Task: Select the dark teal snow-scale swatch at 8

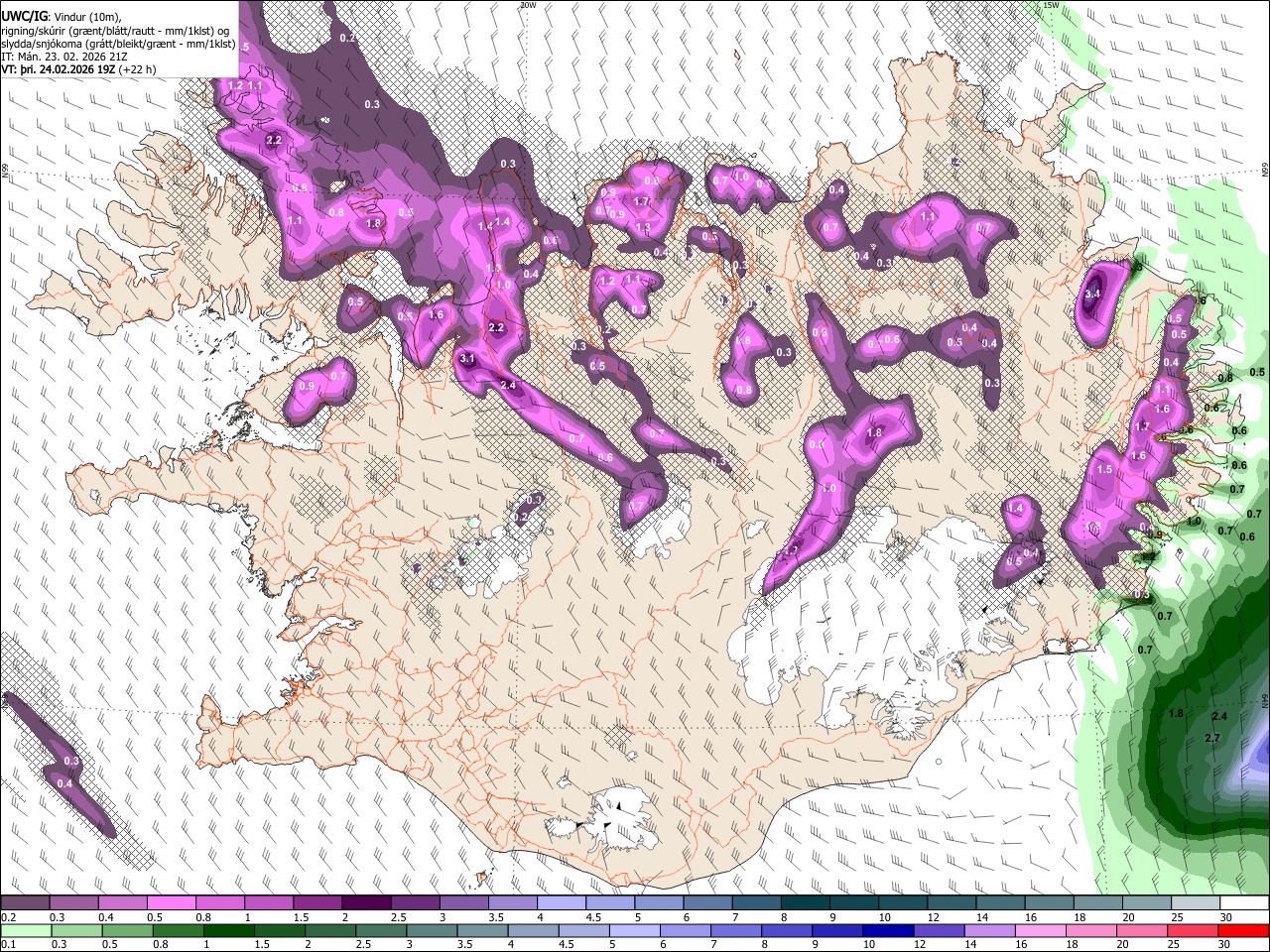Action: (x=806, y=903)
